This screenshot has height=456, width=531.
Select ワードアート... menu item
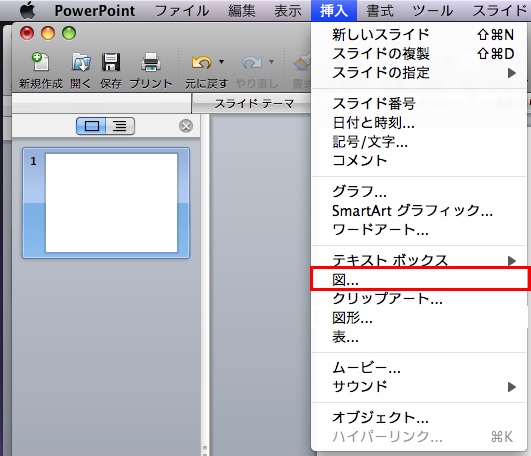(419, 230)
